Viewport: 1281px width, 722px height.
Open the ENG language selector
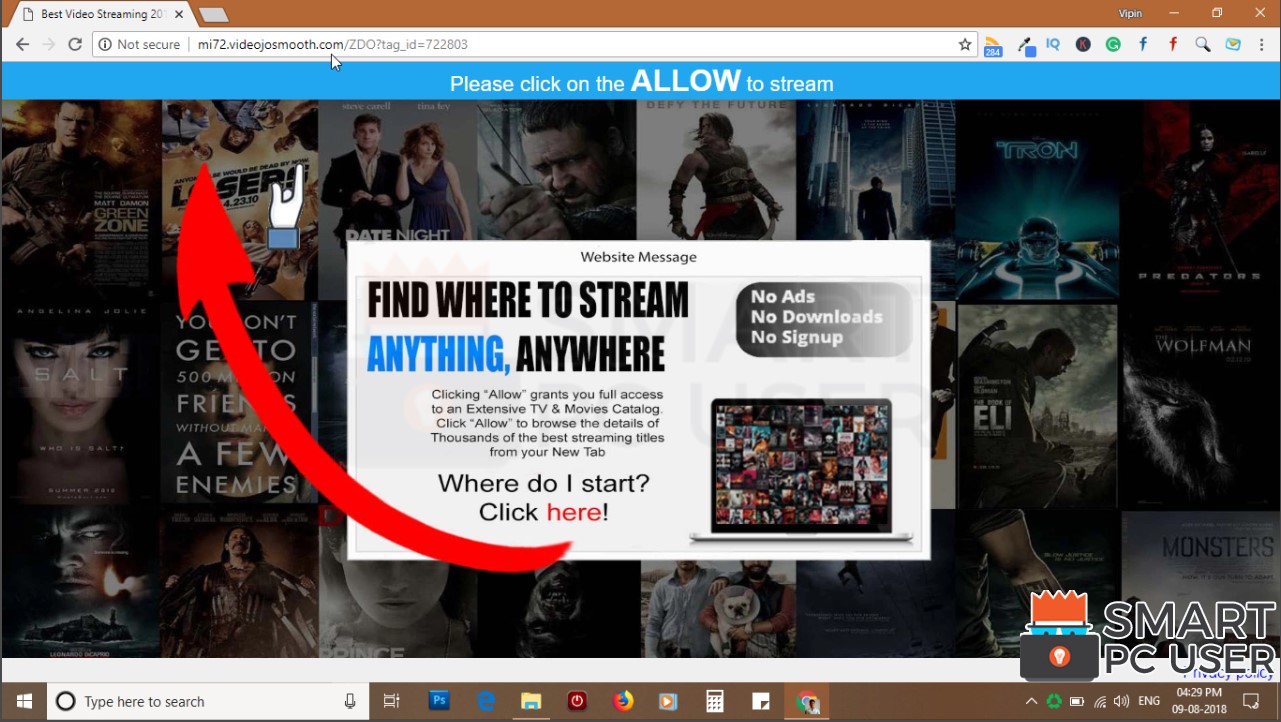[x=1148, y=701]
